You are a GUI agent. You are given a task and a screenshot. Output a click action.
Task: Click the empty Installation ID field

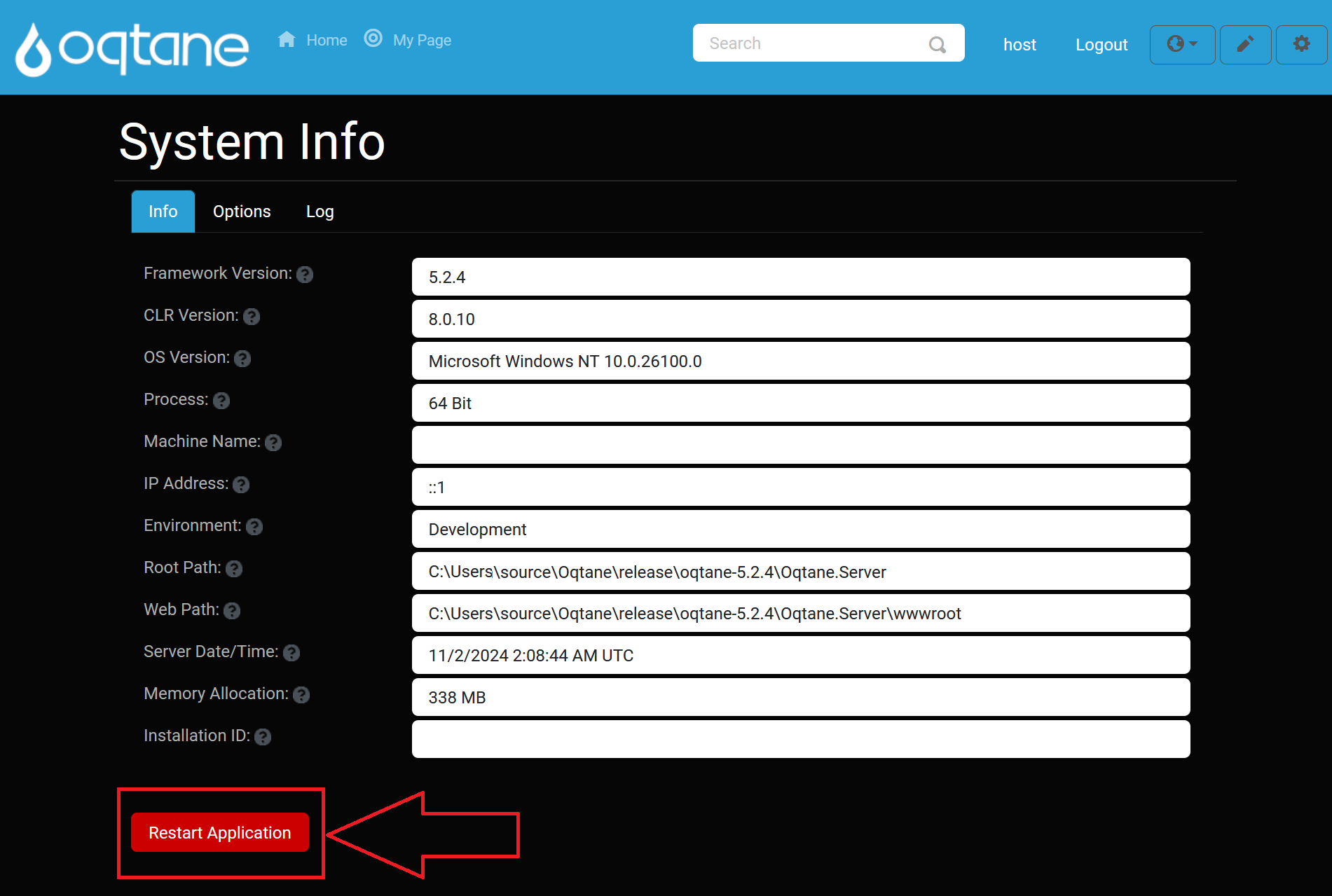(x=801, y=739)
